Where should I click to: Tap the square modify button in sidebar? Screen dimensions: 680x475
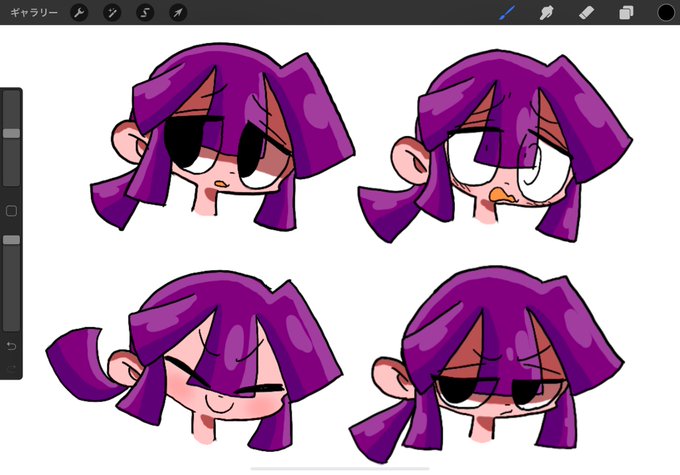pos(11,211)
